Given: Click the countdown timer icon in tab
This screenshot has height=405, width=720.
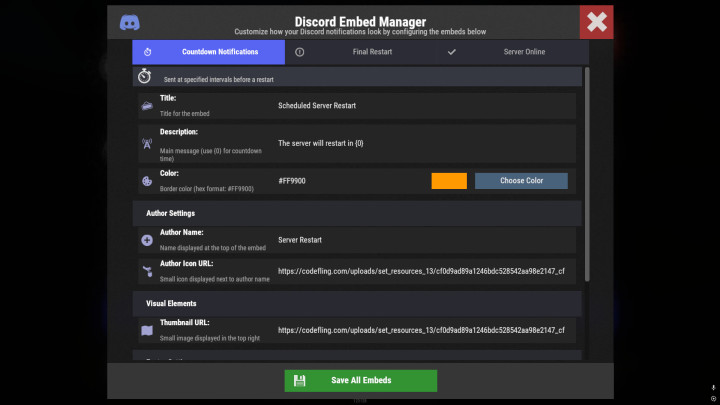Looking at the screenshot, I should tap(147, 52).
